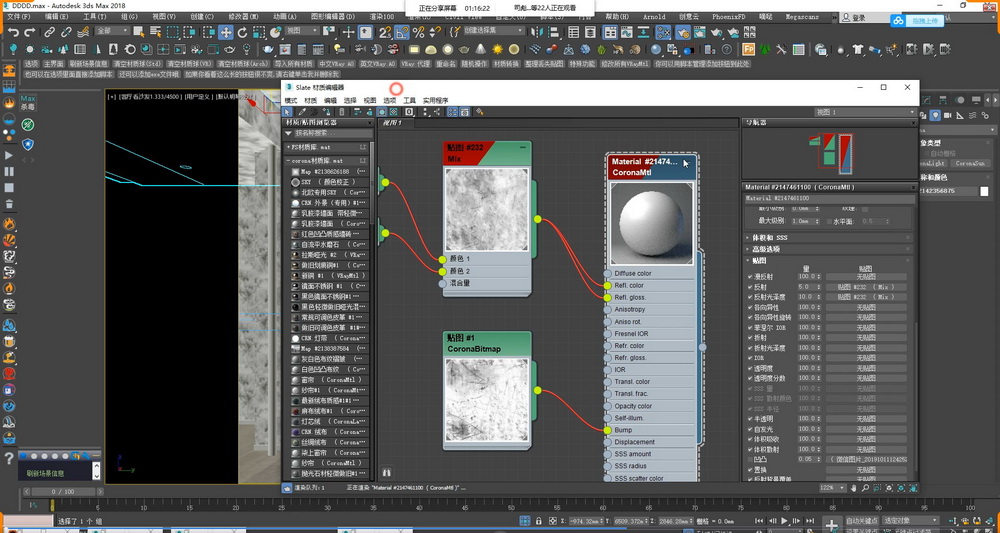
Task: Pick material from object eyedropper in Slate
Action: click(302, 112)
